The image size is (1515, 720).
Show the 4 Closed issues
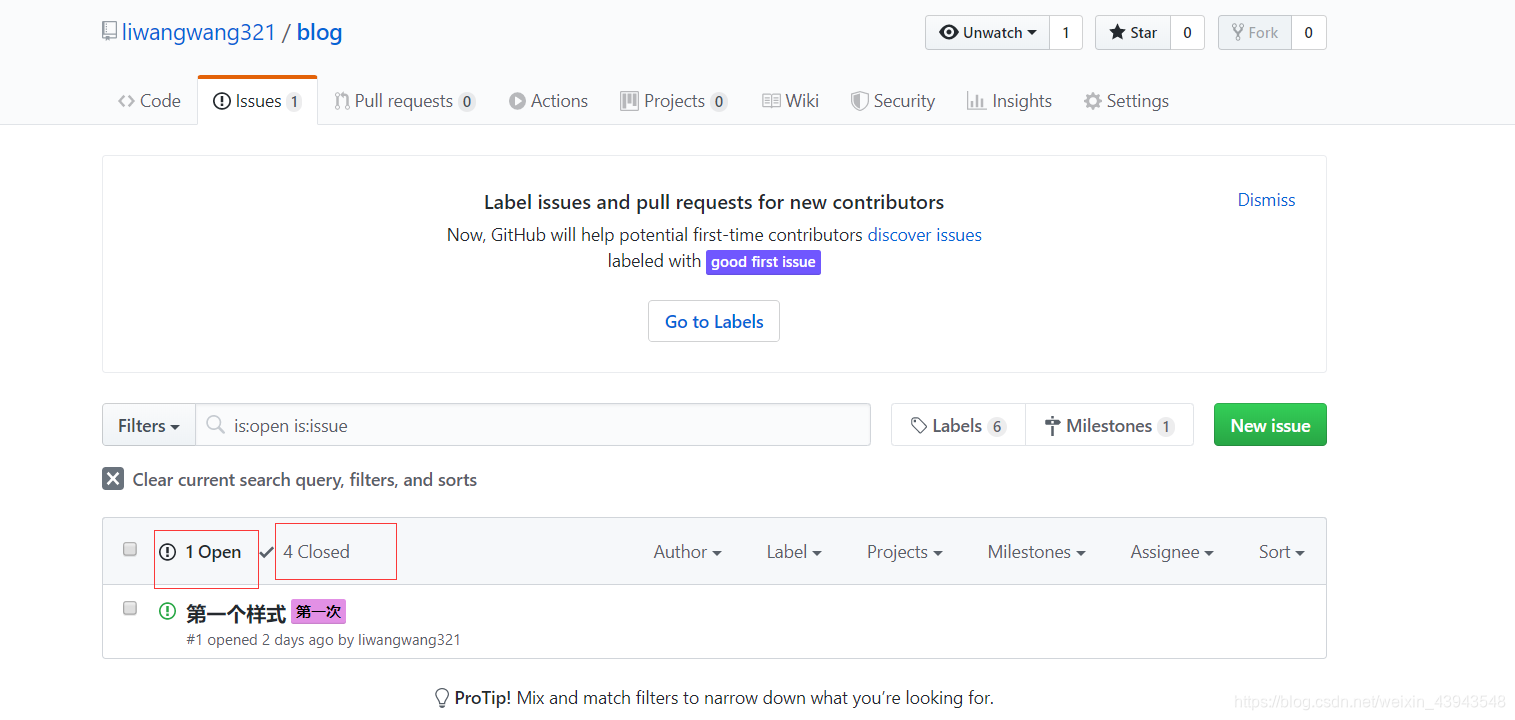pyautogui.click(x=306, y=552)
